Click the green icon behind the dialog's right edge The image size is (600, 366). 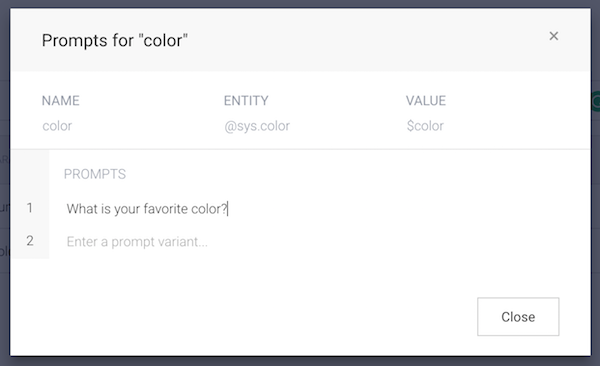(x=596, y=101)
